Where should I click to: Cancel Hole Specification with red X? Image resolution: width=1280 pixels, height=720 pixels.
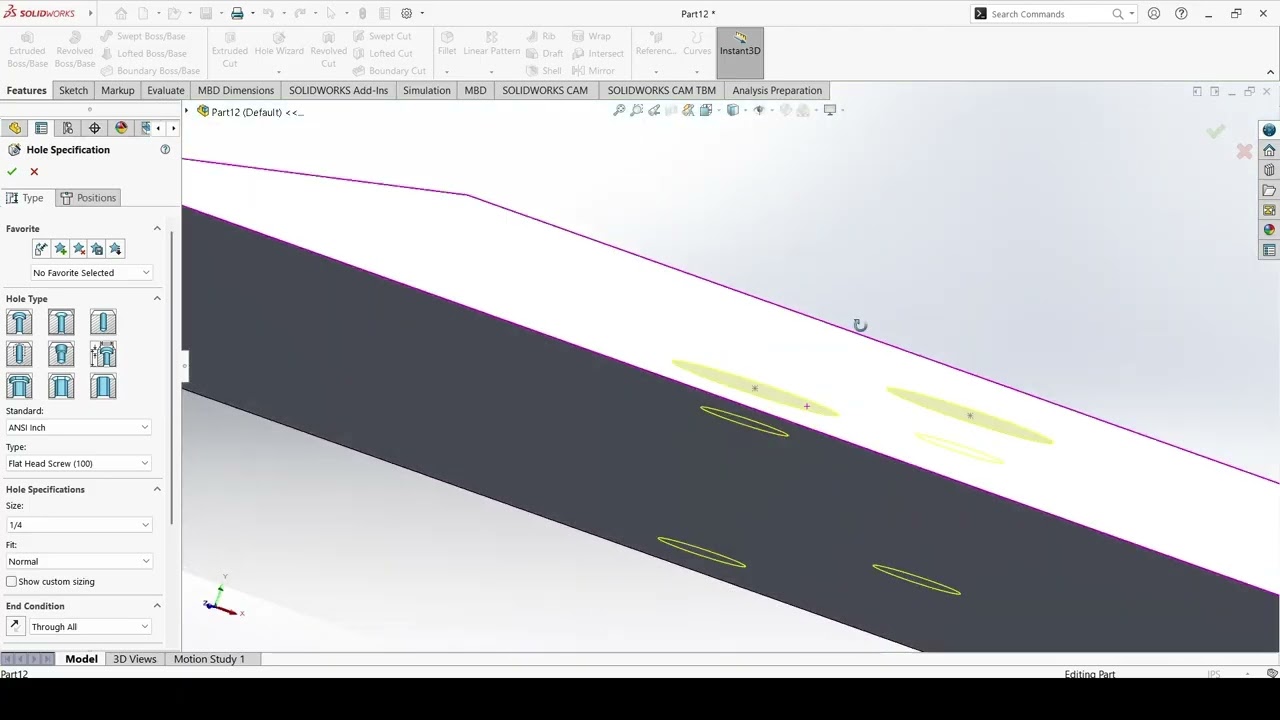(x=34, y=172)
